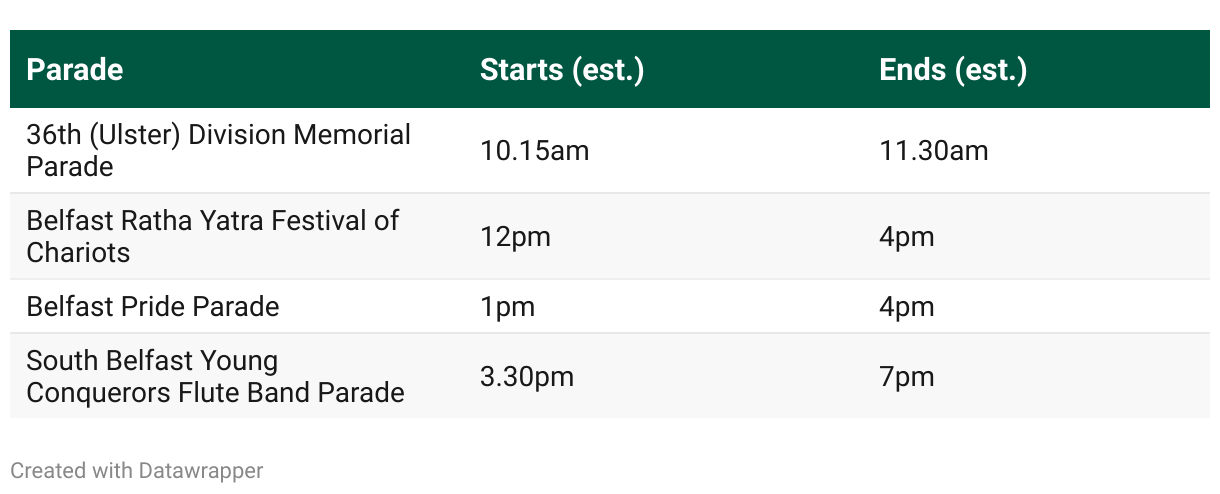Open the Created with Datawrapper link
The image size is (1220, 494).
click(x=137, y=470)
